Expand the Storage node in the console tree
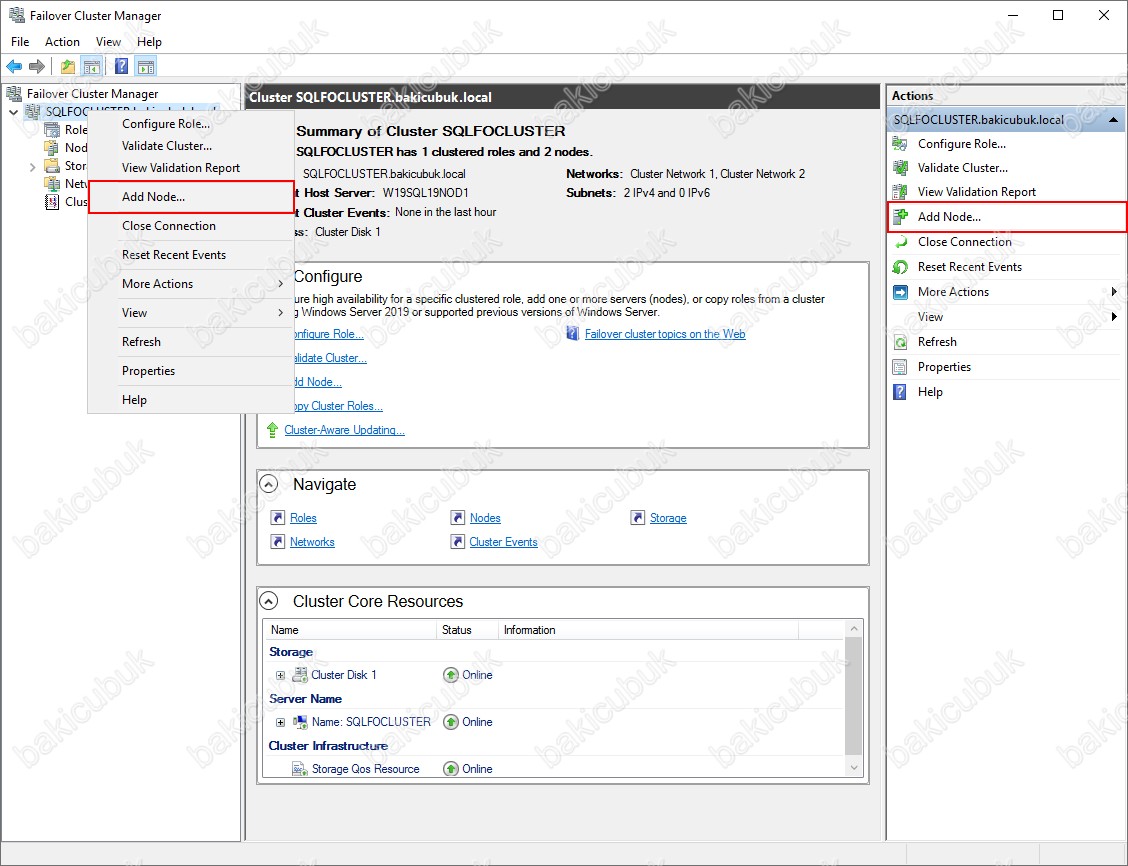Screen dimensions: 1128x866 coord(32,166)
